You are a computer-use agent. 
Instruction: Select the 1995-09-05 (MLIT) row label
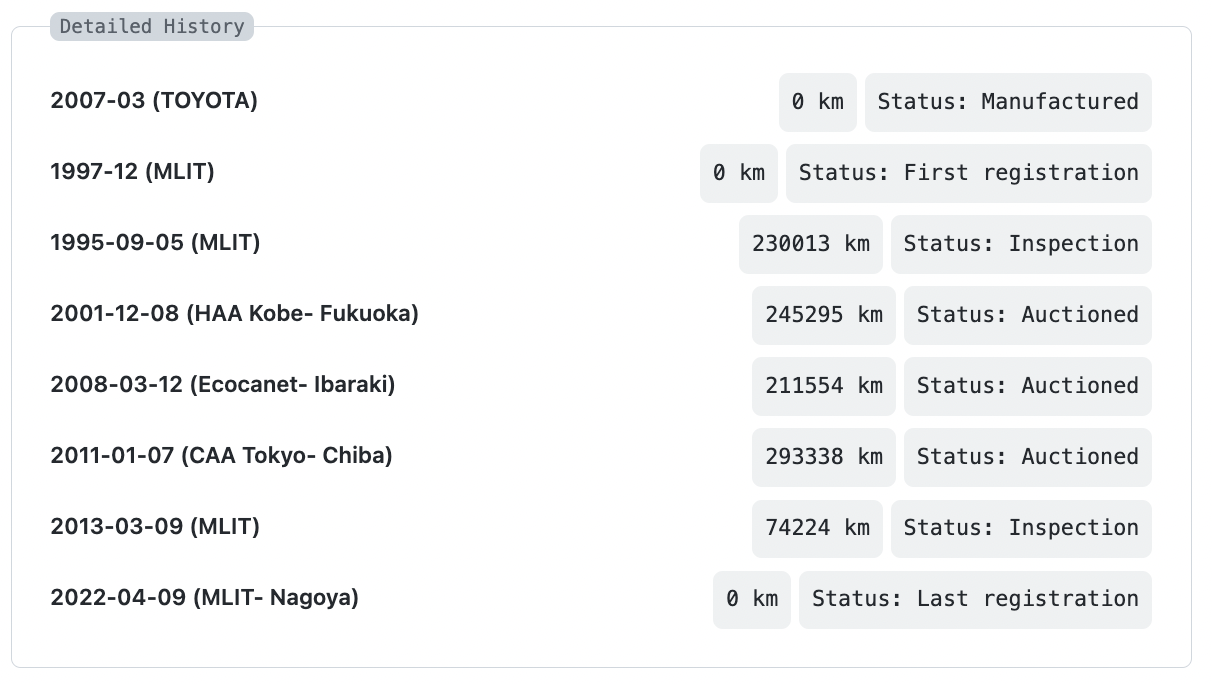[155, 242]
